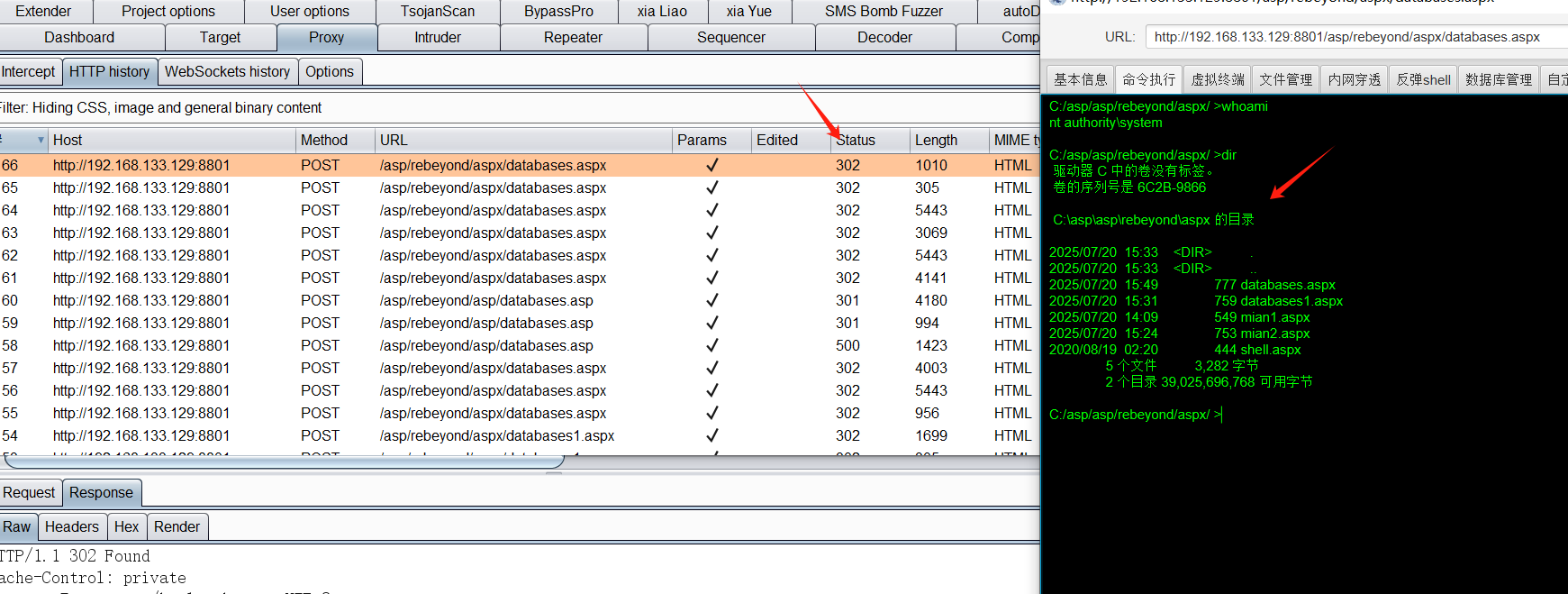Switch to the Repeater tab
Screen dimensions: 1568x594
tap(573, 37)
